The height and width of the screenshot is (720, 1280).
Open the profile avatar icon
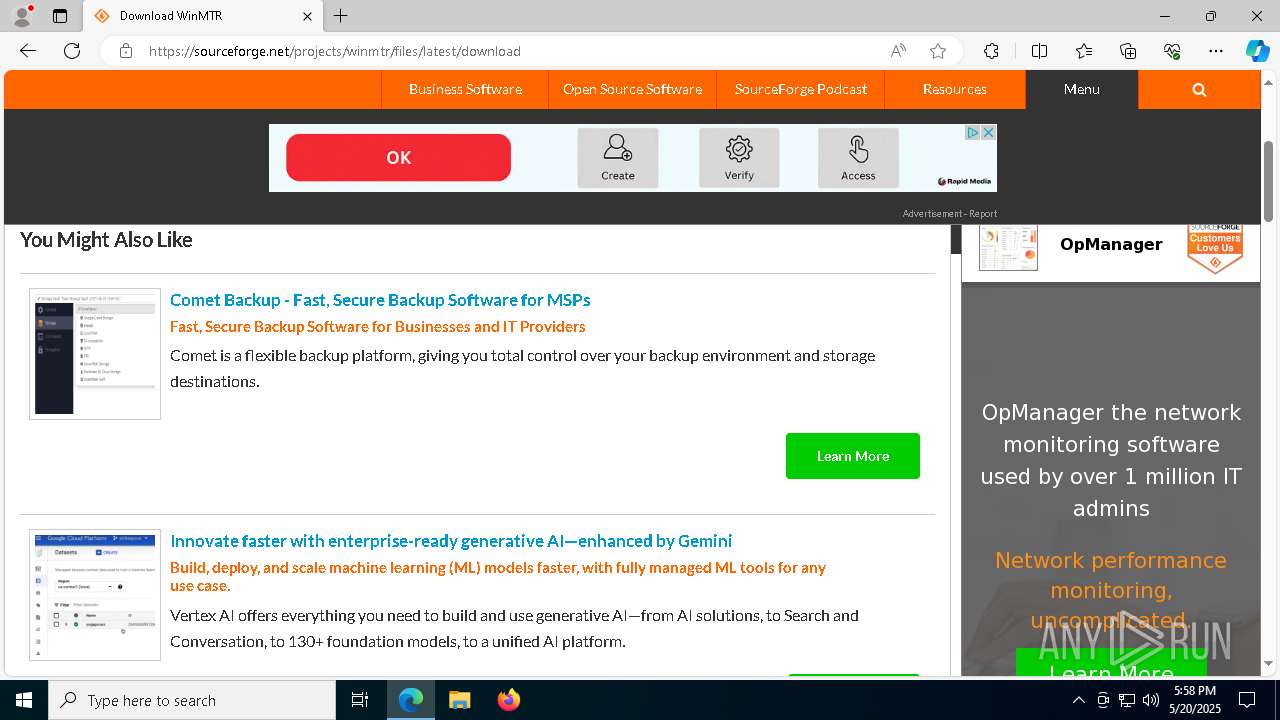pyautogui.click(x=22, y=16)
